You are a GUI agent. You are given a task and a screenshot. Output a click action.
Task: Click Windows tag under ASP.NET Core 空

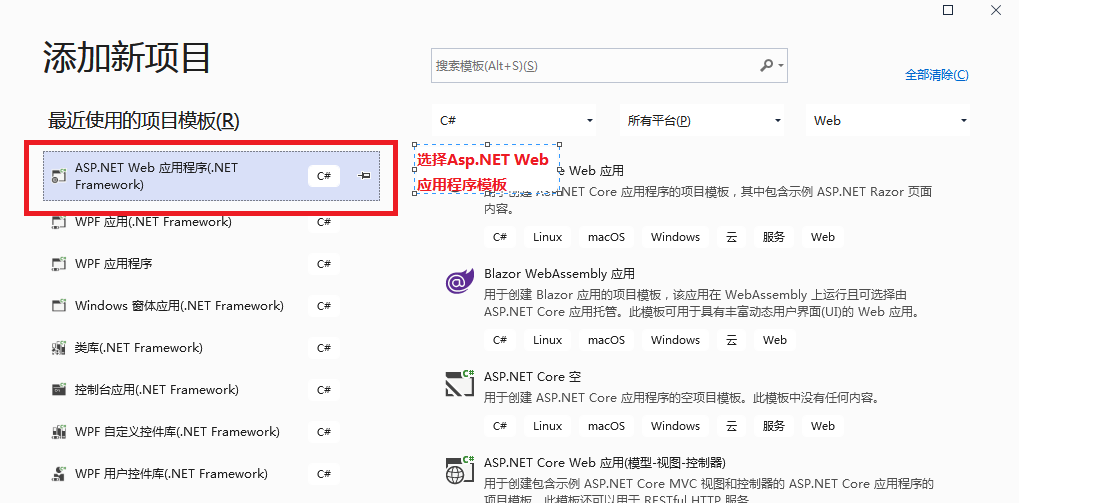[x=675, y=426]
